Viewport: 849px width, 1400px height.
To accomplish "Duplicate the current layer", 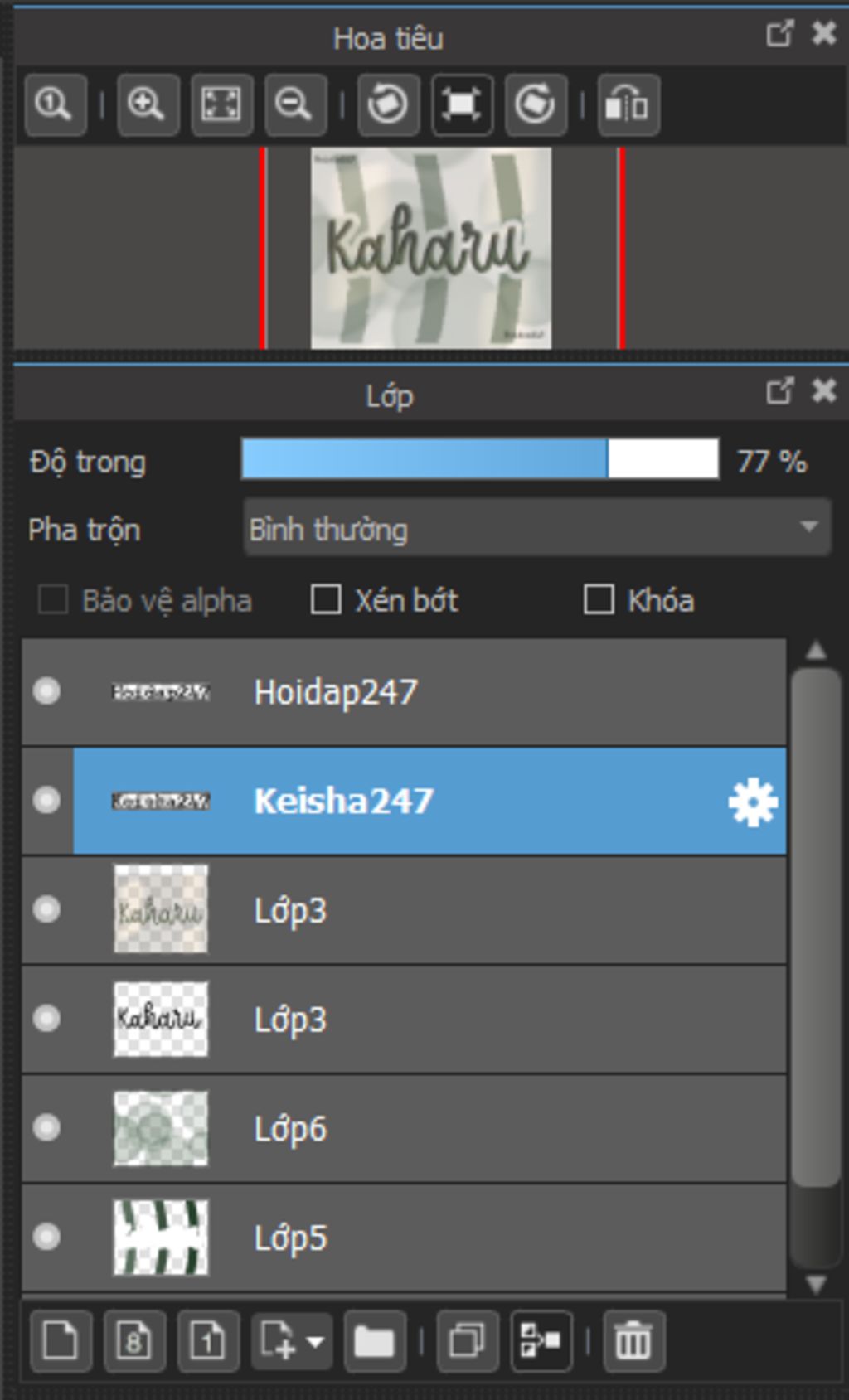I will click(467, 1340).
